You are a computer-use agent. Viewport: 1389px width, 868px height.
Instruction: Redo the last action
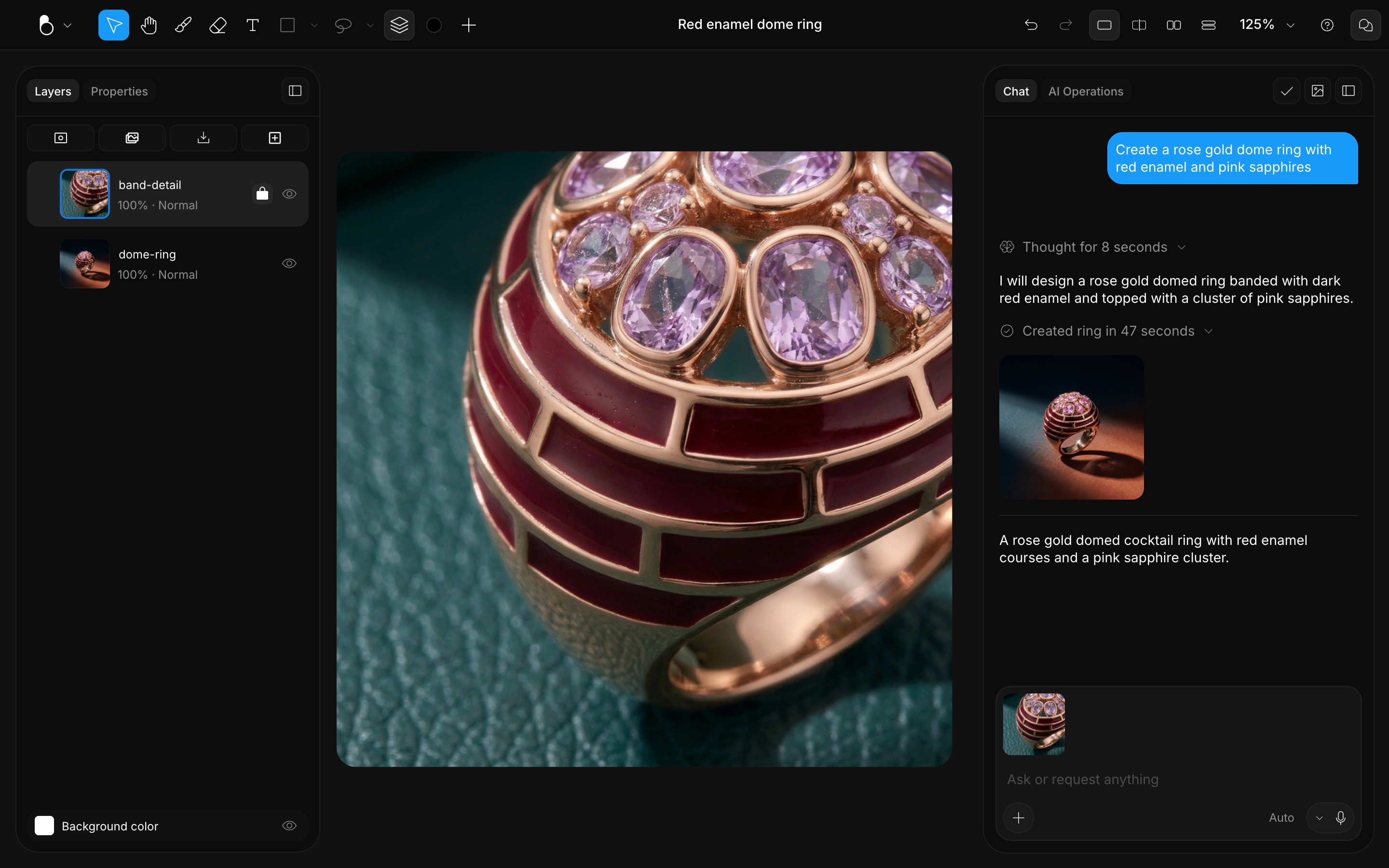coord(1066,25)
